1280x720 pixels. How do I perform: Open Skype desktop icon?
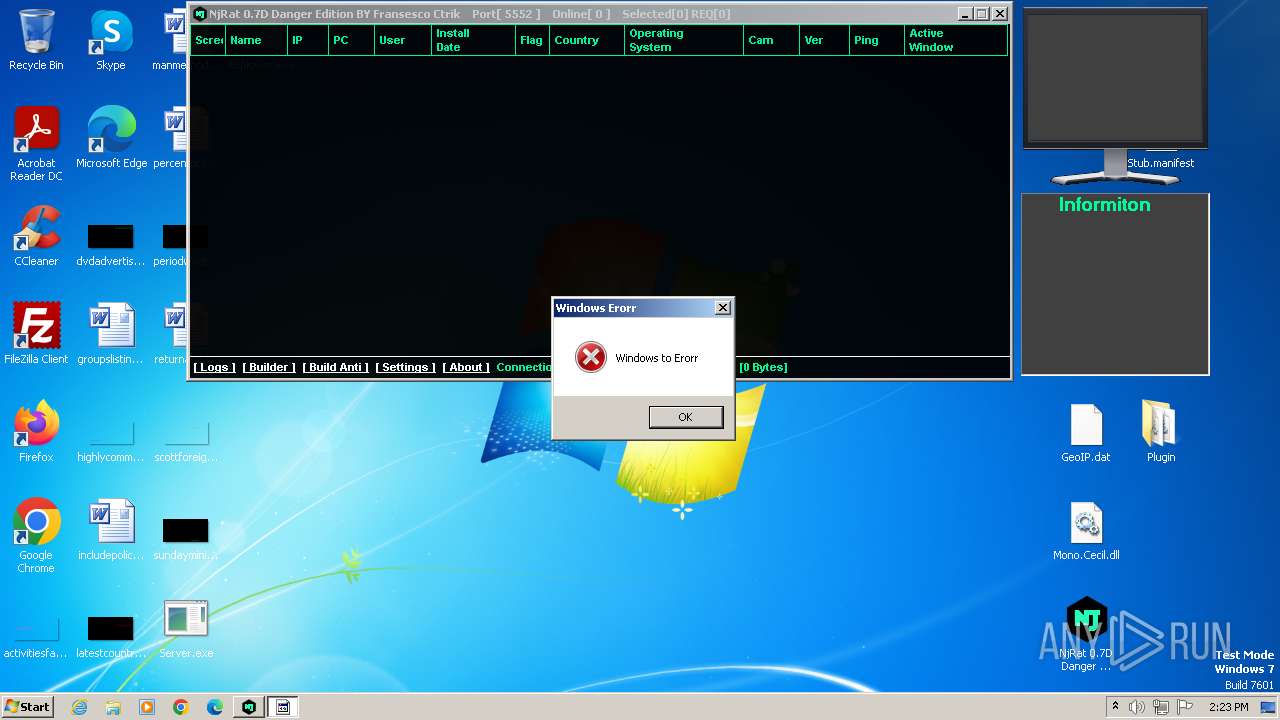pos(110,41)
